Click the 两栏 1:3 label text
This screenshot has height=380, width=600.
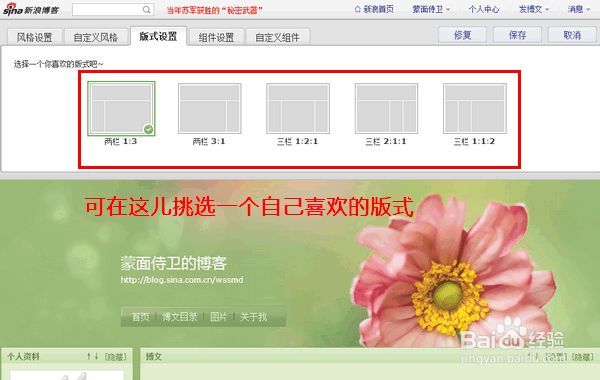pos(121,142)
